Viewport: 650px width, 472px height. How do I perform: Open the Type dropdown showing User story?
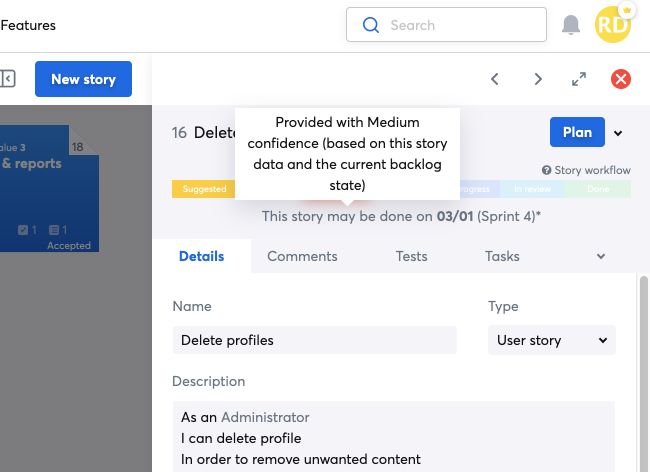point(552,340)
